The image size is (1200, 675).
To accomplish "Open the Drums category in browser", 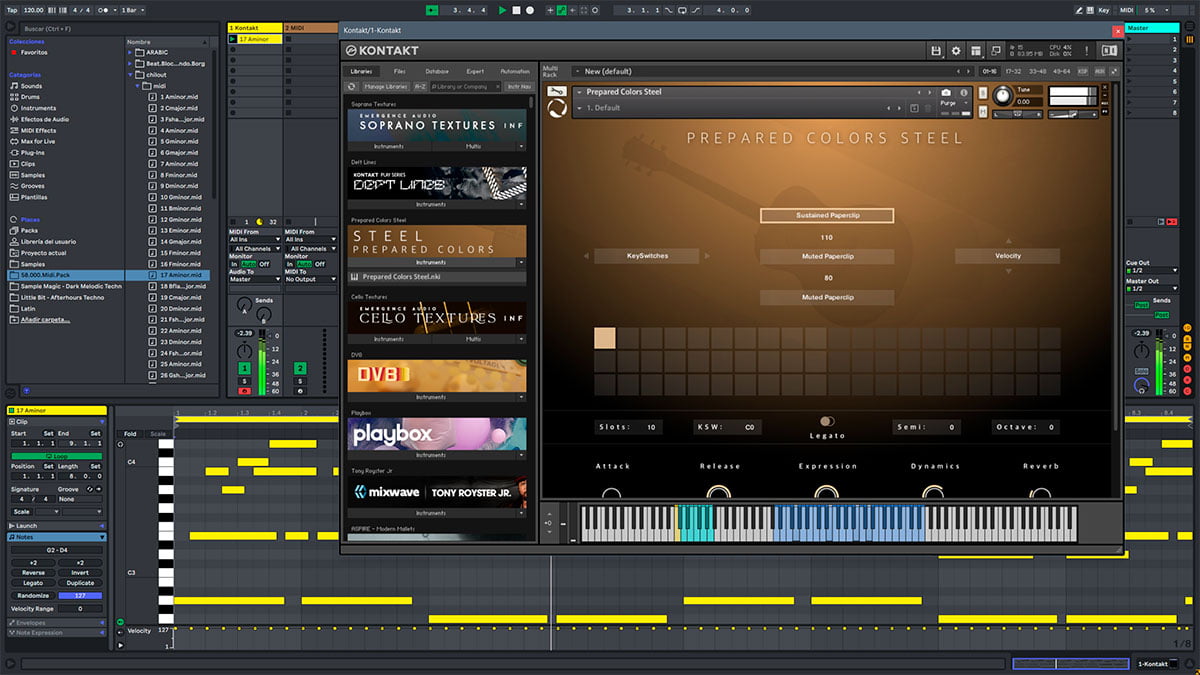I will click(x=32, y=97).
